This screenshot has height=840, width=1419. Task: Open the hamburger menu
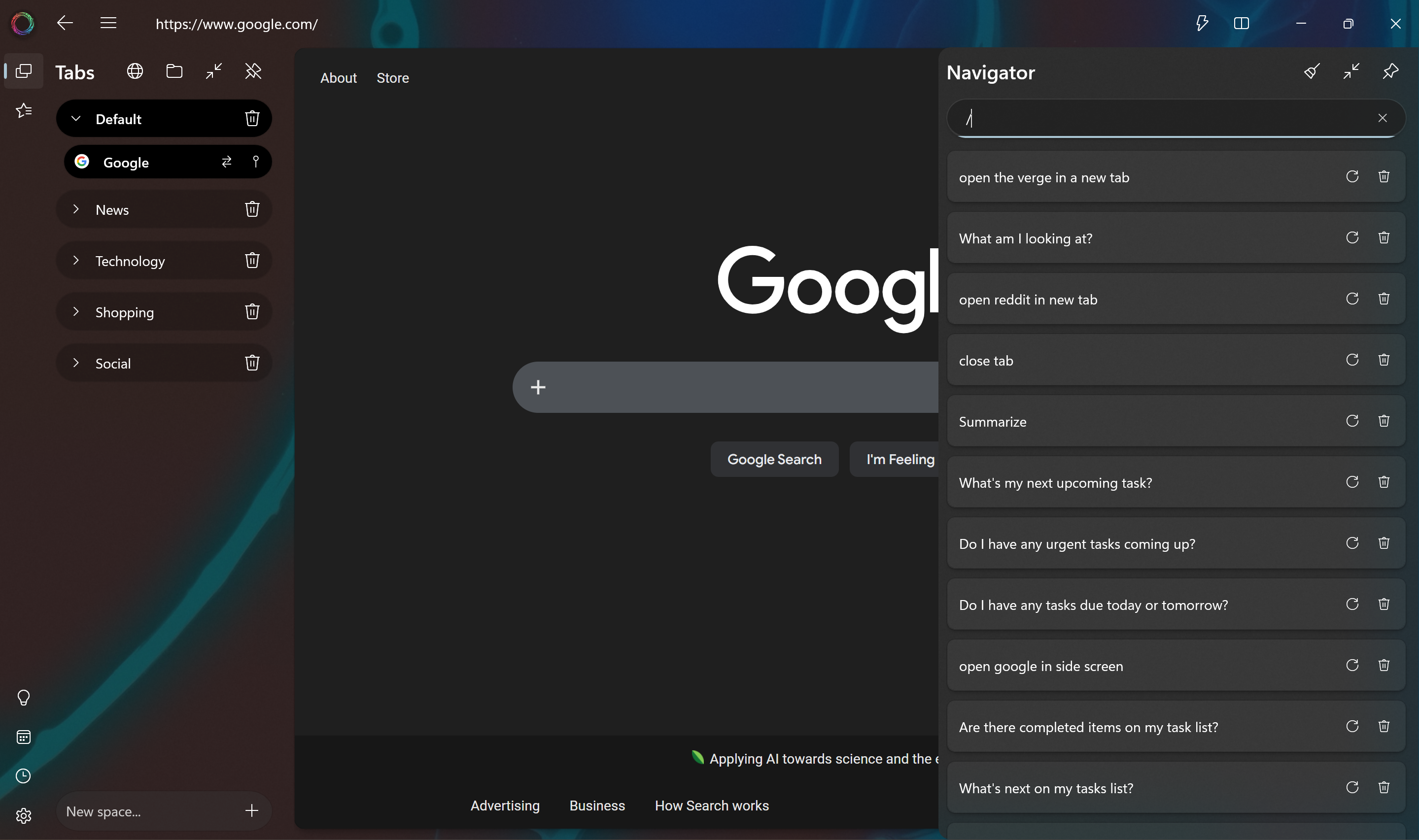coord(108,23)
